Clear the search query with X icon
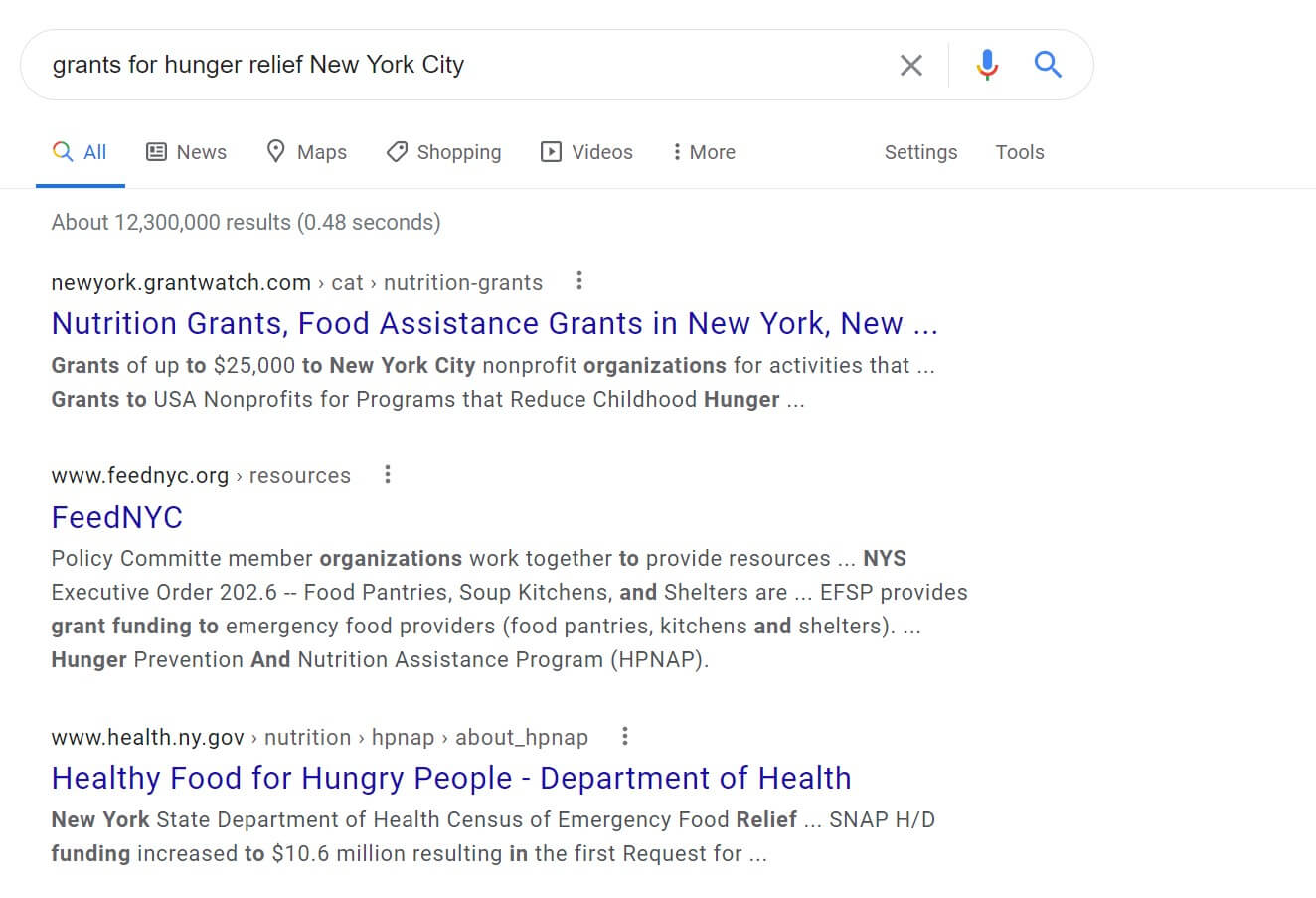This screenshot has height=898, width=1316. point(910,66)
